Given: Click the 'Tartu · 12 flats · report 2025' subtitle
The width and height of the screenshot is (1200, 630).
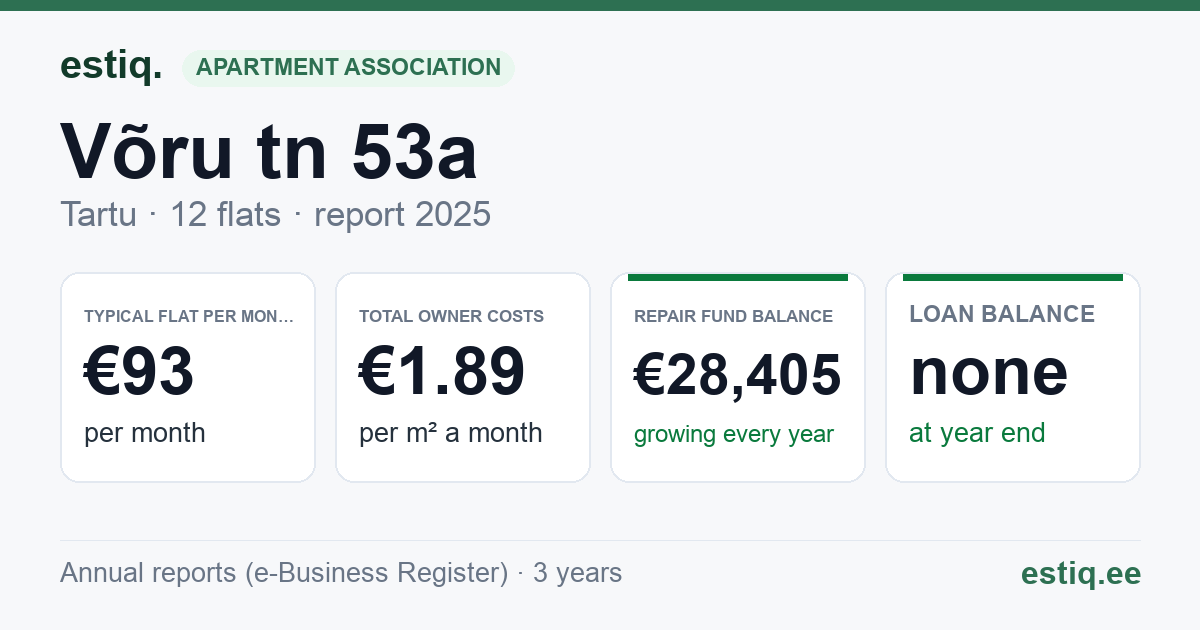Looking at the screenshot, I should click(x=275, y=214).
